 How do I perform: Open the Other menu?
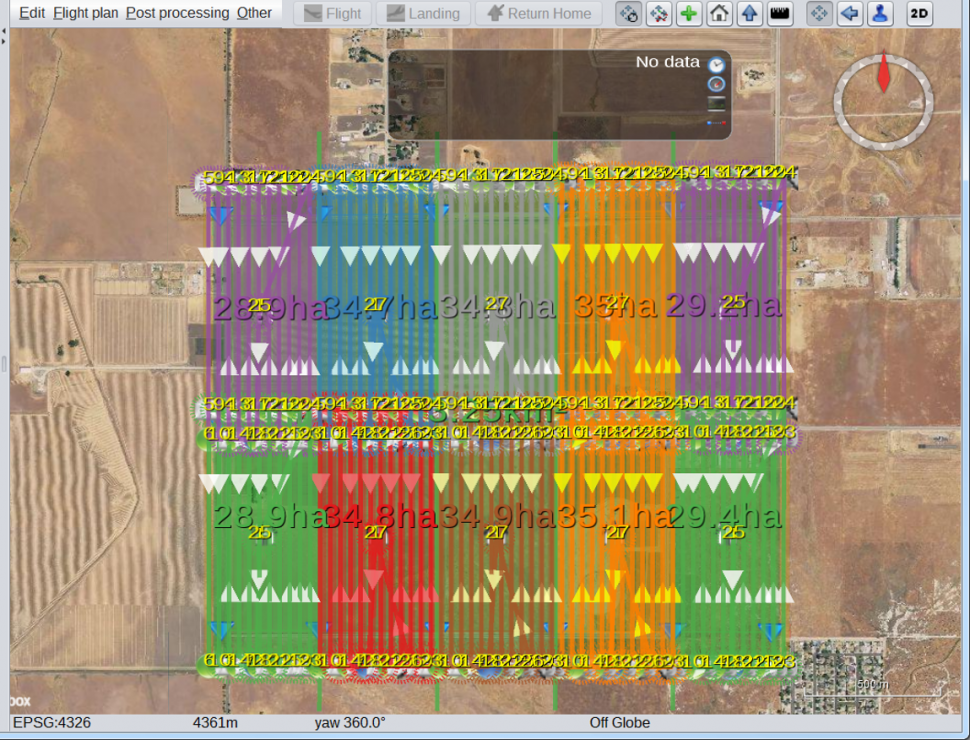[x=254, y=13]
